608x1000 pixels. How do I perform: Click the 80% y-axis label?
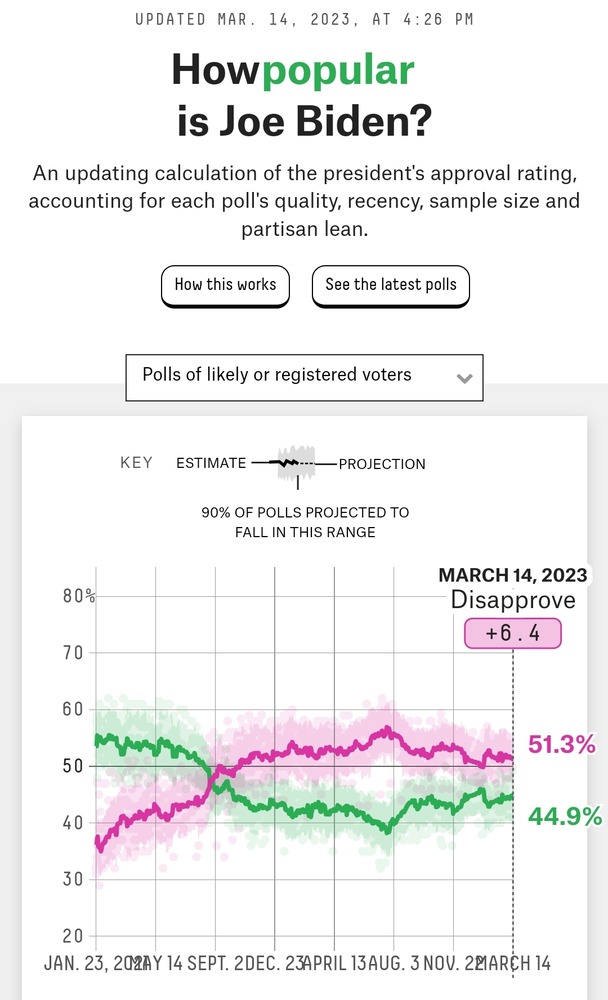pos(76,596)
